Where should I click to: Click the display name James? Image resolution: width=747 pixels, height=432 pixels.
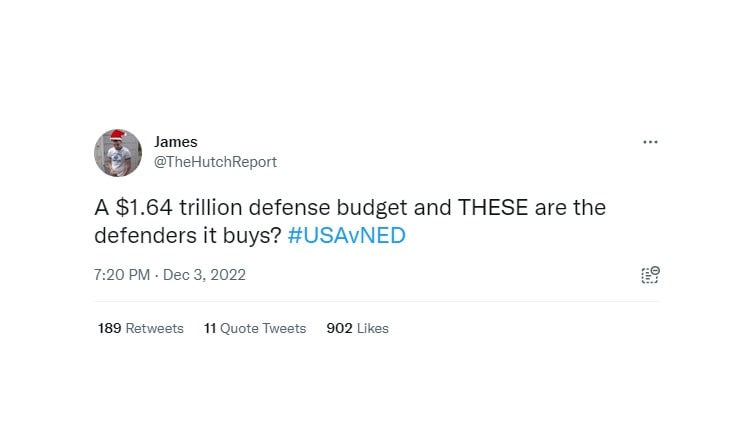(176, 142)
